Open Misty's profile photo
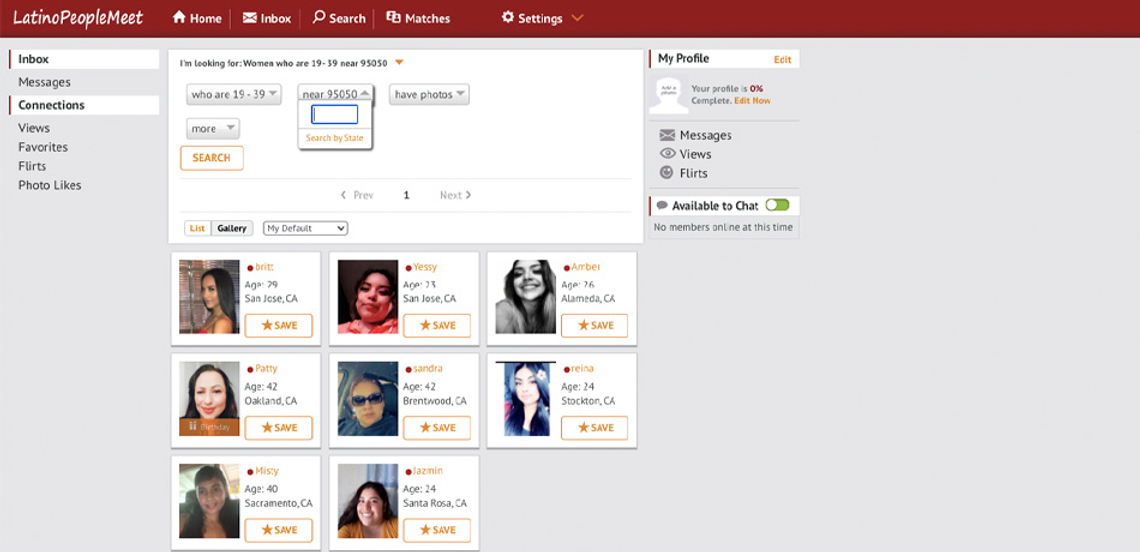This screenshot has width=1140, height=552. (x=209, y=501)
